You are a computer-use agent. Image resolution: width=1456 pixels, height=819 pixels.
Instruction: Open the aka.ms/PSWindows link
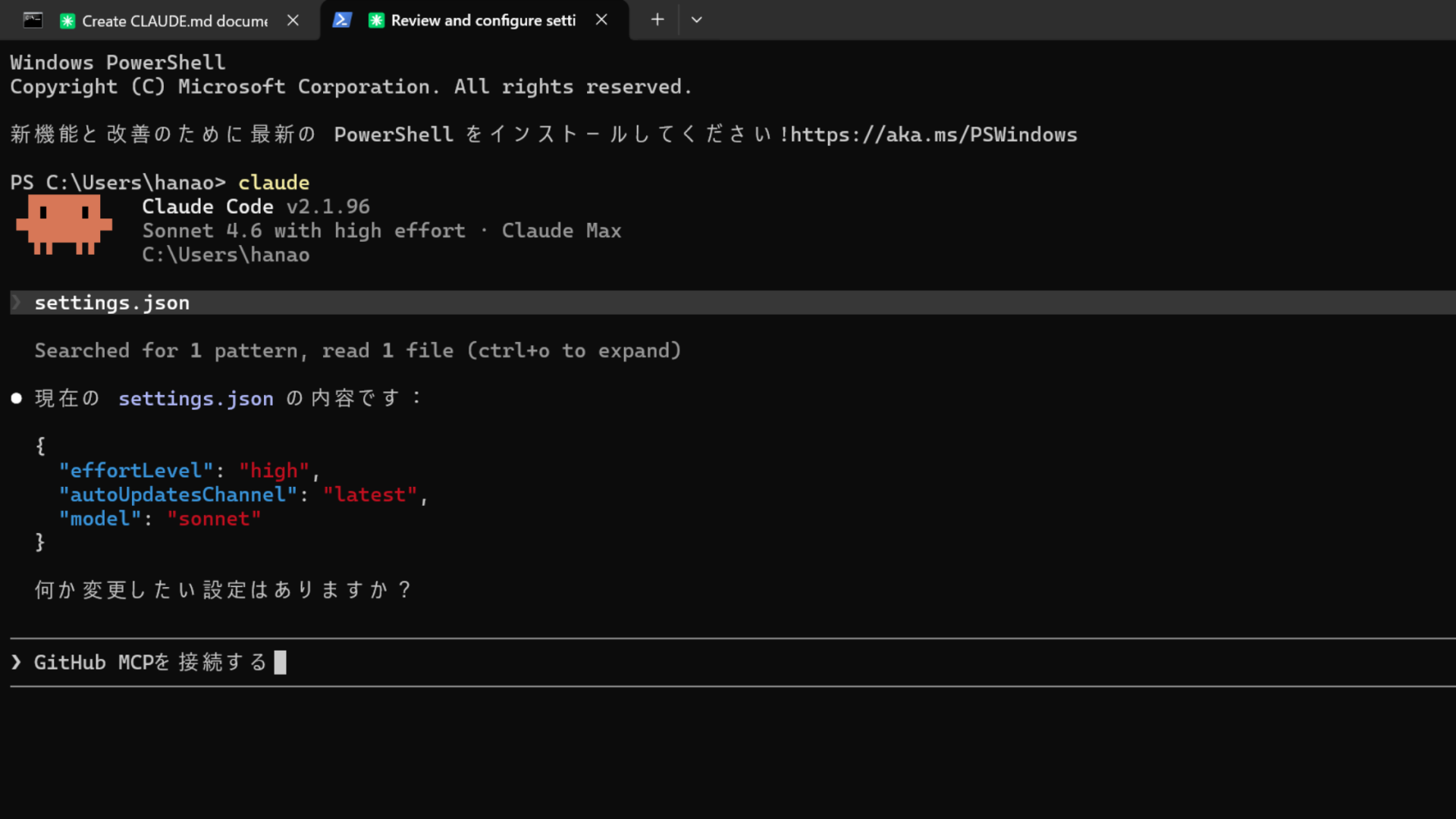[x=931, y=134]
